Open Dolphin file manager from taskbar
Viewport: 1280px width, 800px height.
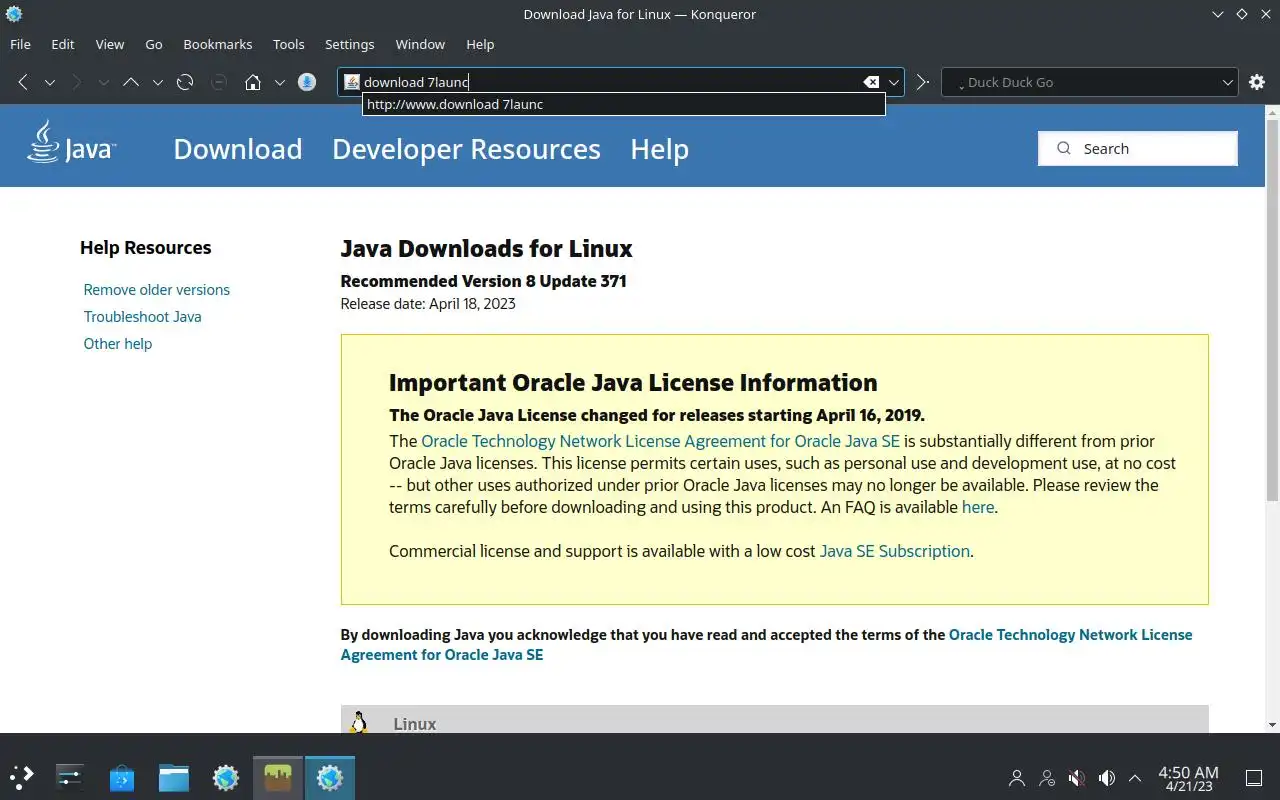[174, 776]
